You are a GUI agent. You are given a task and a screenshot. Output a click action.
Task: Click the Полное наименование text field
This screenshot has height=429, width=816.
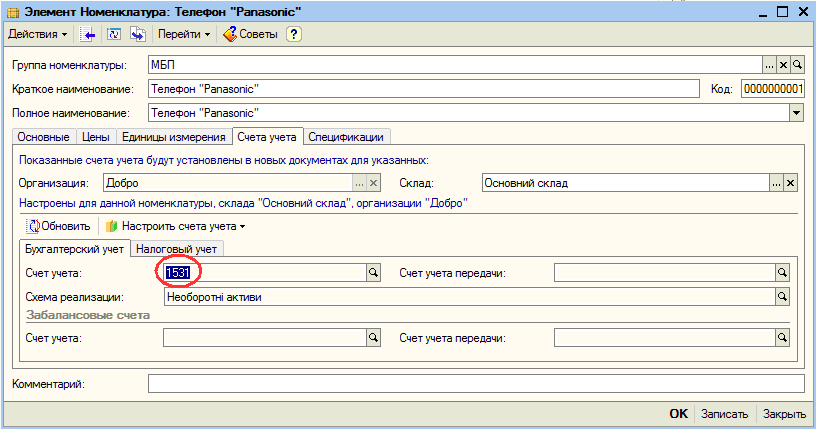[468, 113]
